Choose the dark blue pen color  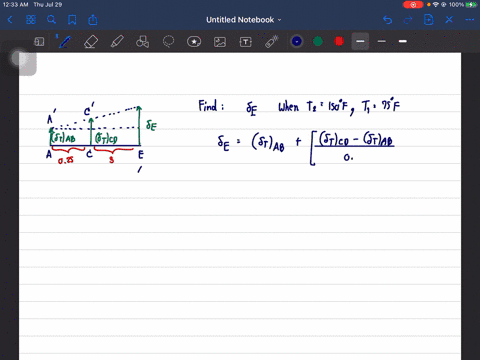(x=297, y=42)
